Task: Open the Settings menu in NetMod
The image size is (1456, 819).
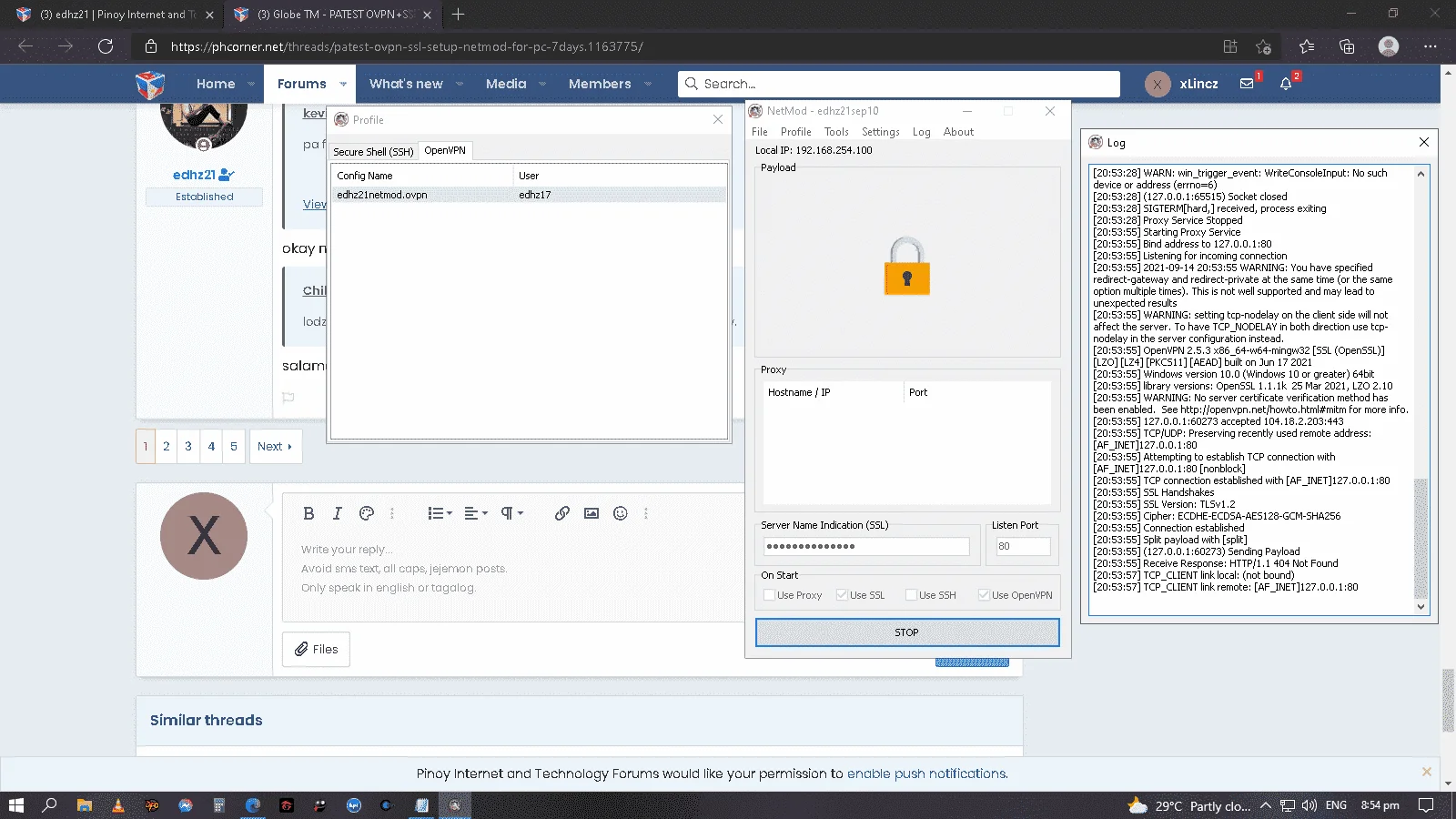Action: (x=881, y=132)
